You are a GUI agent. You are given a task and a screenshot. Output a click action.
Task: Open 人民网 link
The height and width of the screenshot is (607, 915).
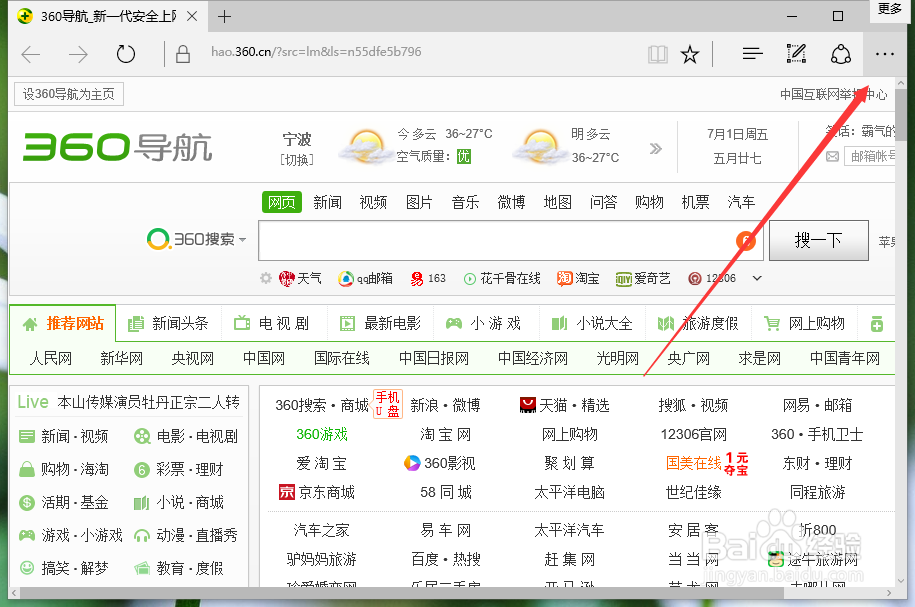51,358
